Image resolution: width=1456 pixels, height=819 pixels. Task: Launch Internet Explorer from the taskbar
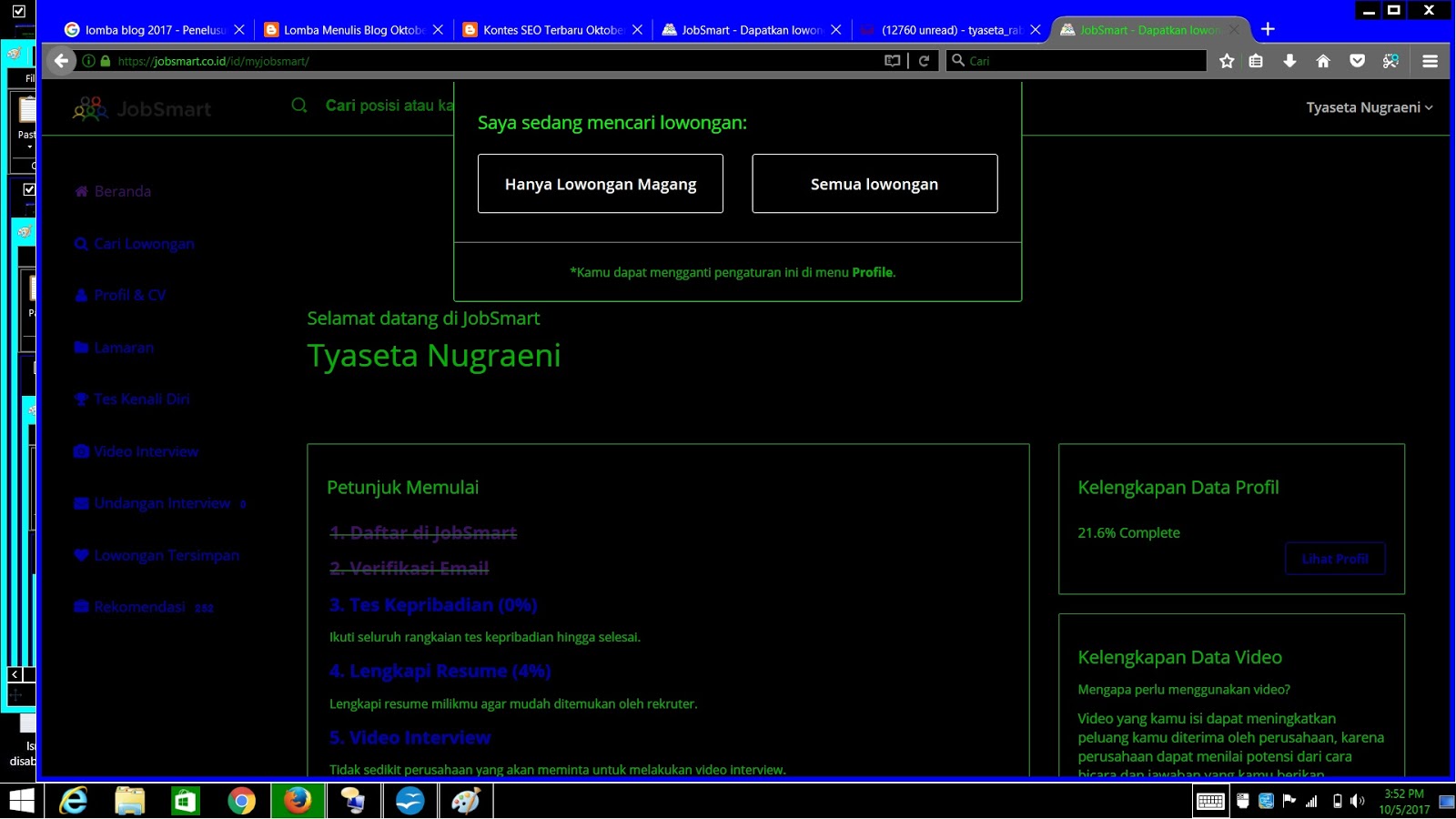(74, 801)
